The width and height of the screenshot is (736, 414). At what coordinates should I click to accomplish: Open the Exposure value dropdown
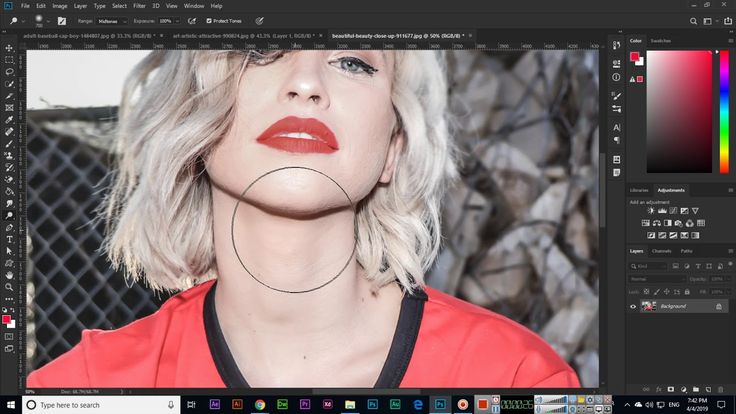(x=177, y=21)
